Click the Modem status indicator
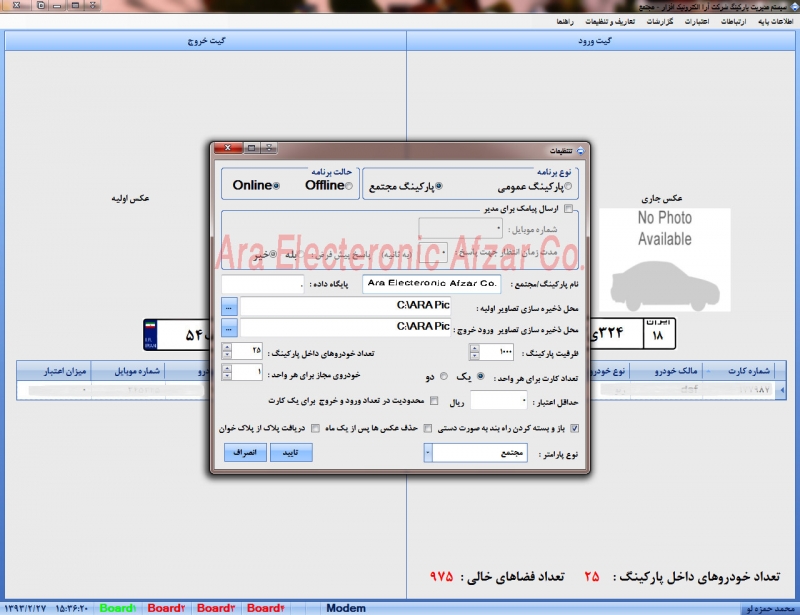This screenshot has height=615, width=800. [346, 608]
